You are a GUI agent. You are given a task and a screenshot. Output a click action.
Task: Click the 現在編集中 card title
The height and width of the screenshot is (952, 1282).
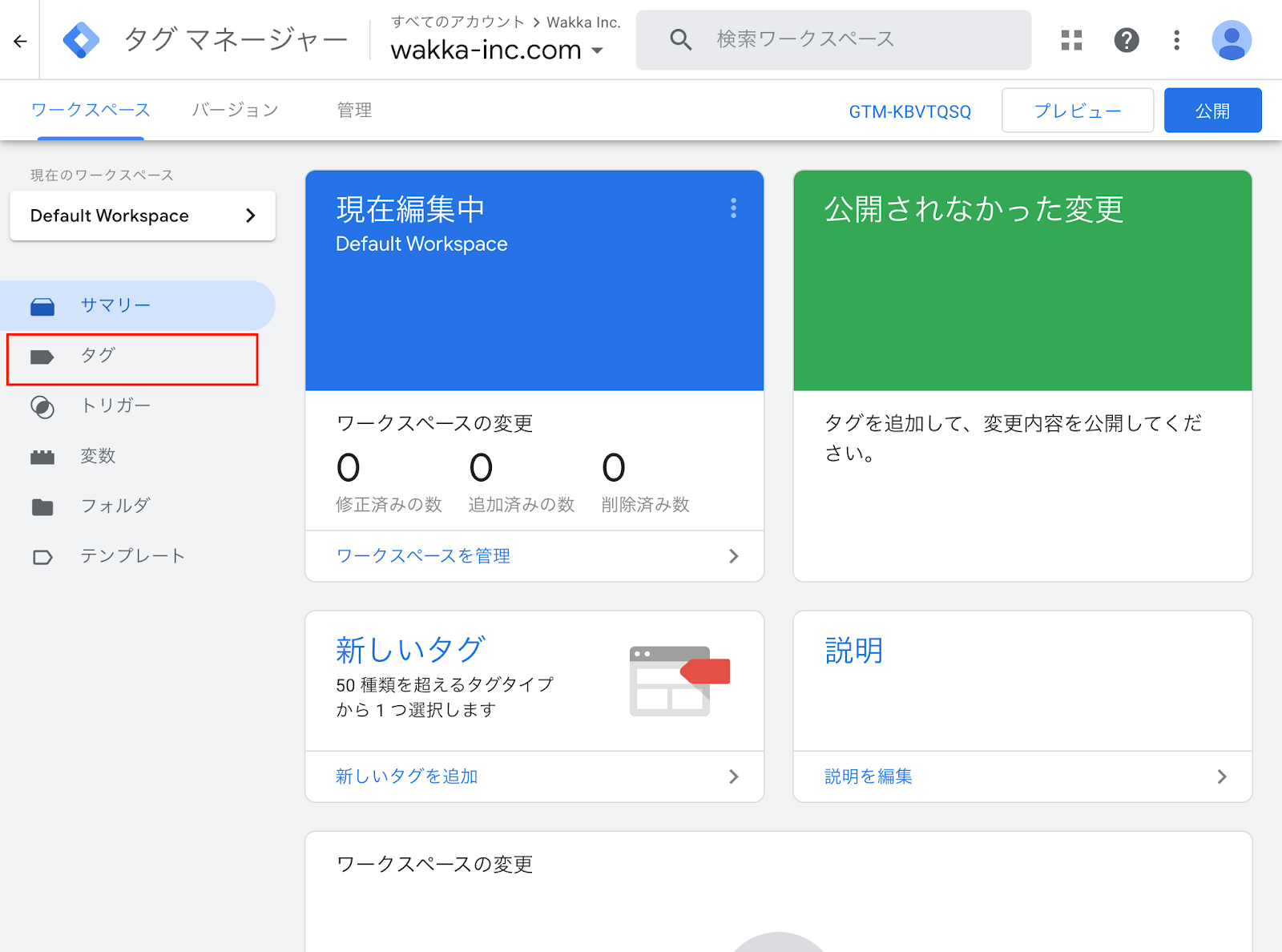click(x=411, y=209)
